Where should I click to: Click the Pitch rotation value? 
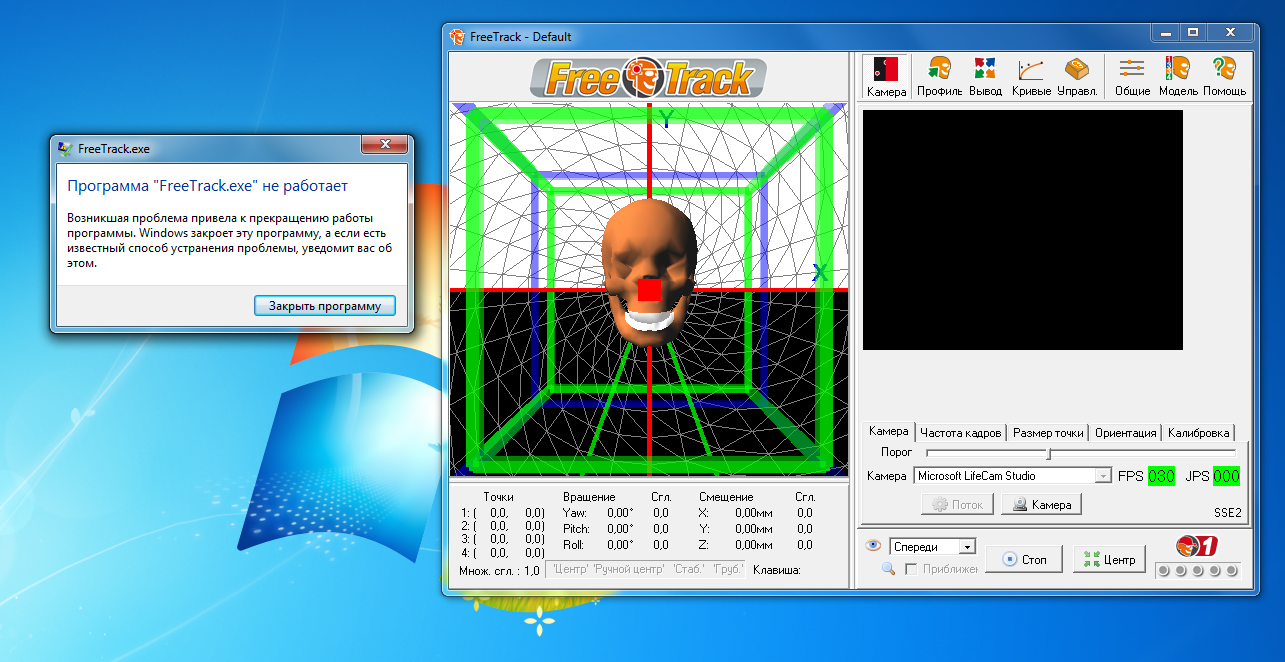tap(622, 529)
